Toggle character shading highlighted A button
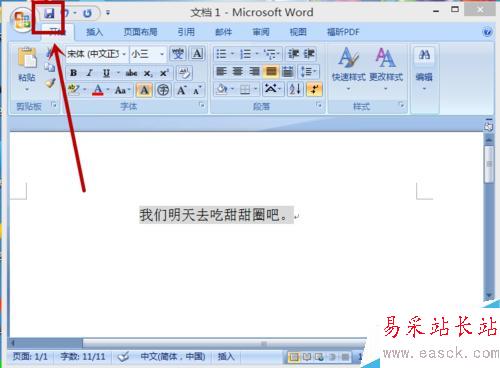Viewport: 500px width, 368px height. [x=144, y=90]
